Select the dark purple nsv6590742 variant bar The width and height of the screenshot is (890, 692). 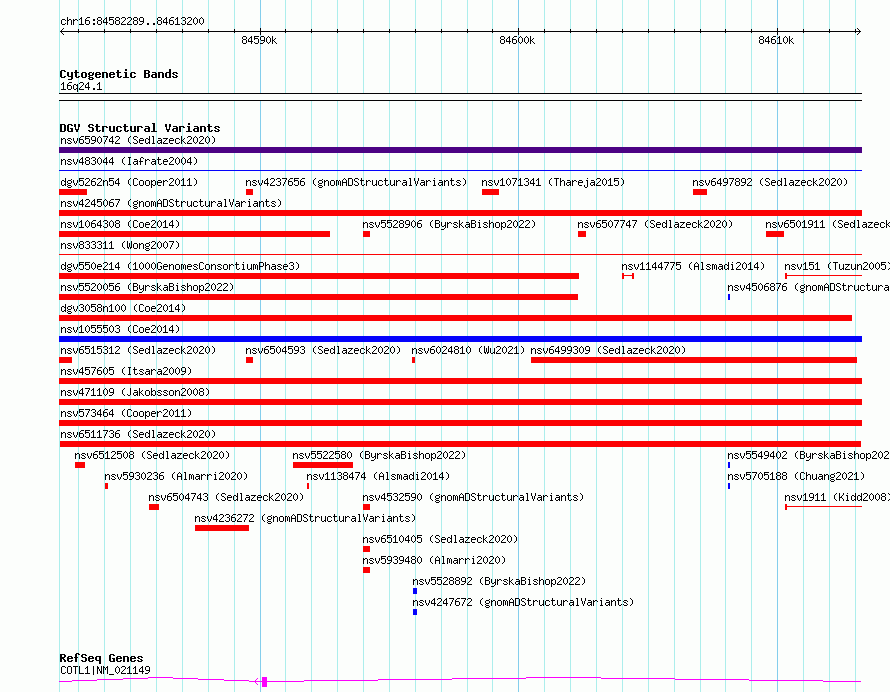(460, 150)
